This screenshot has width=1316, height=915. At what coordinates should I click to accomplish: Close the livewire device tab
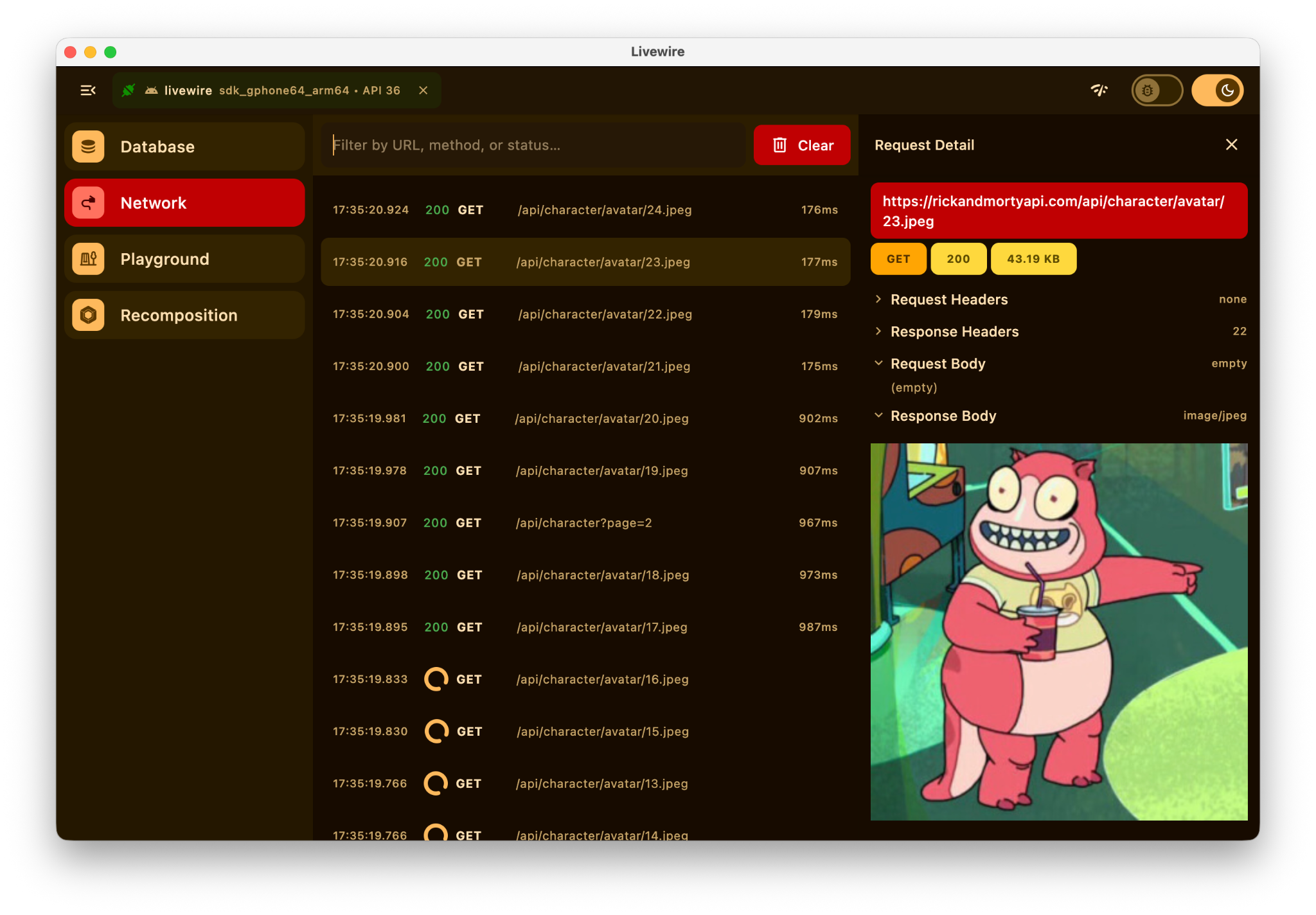pyautogui.click(x=423, y=91)
